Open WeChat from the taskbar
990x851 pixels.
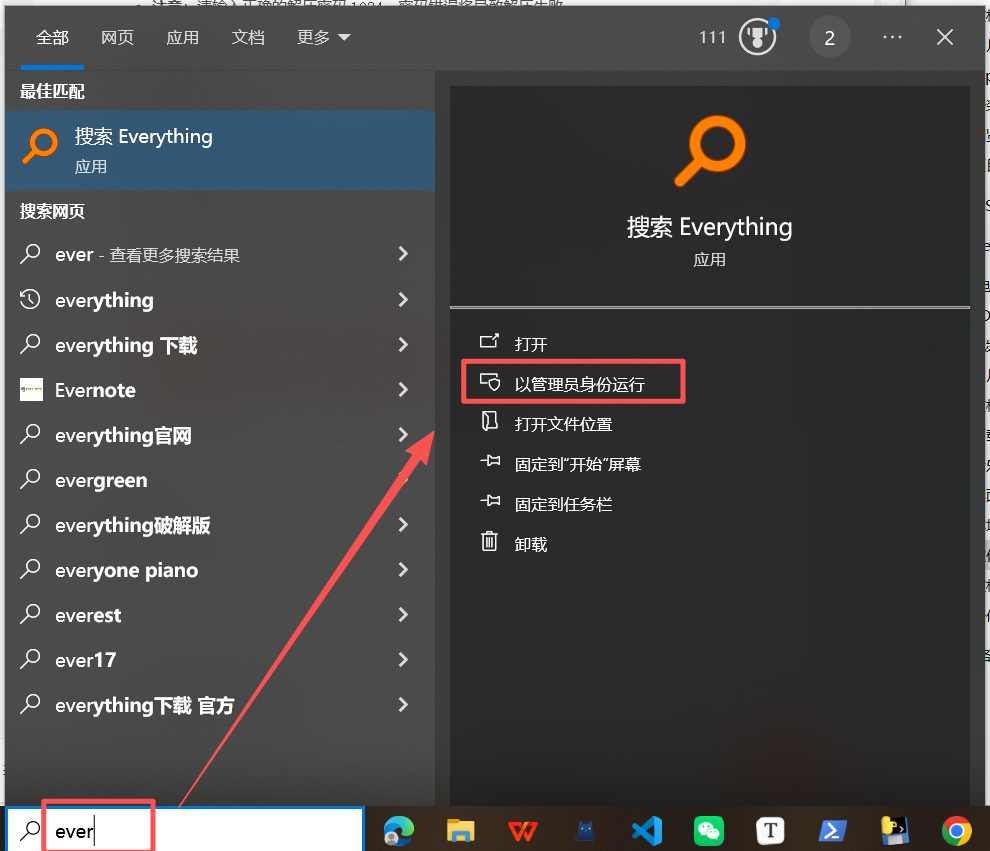708,831
